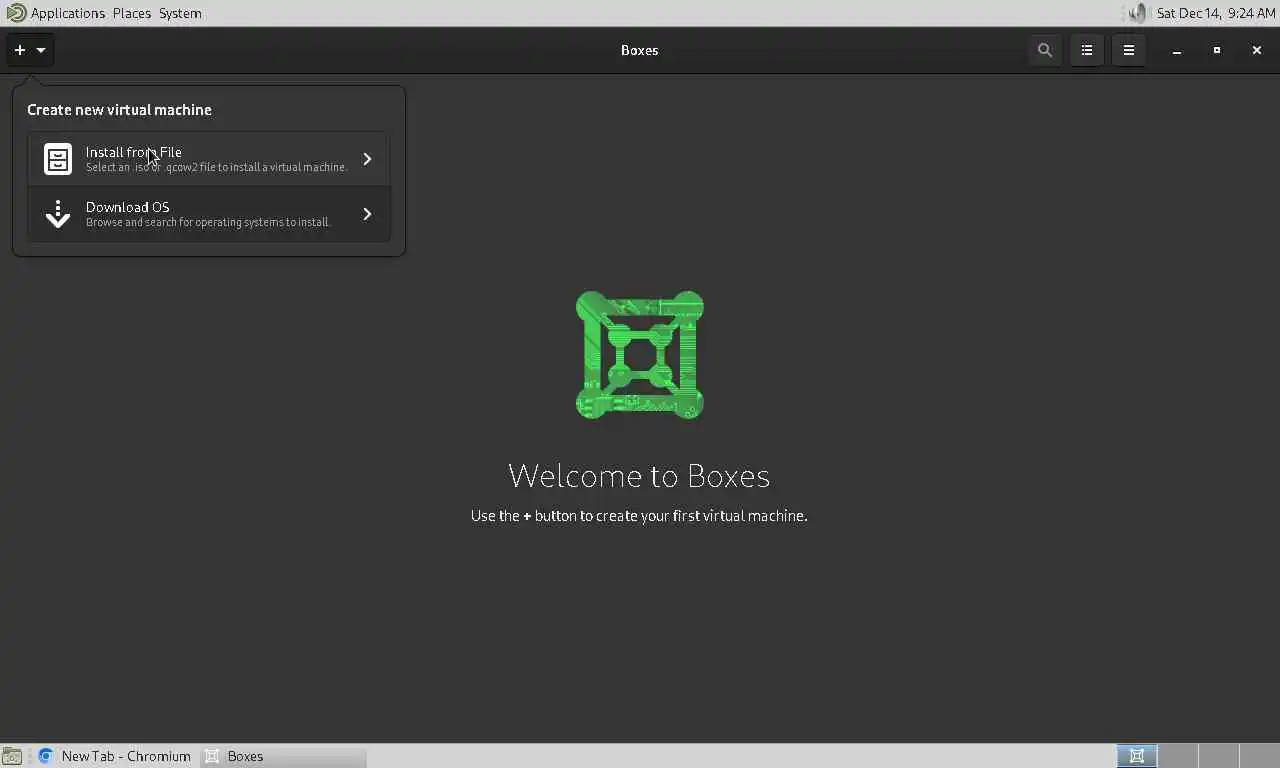Open the search button in Boxes header
1280x768 pixels.
[1045, 50]
